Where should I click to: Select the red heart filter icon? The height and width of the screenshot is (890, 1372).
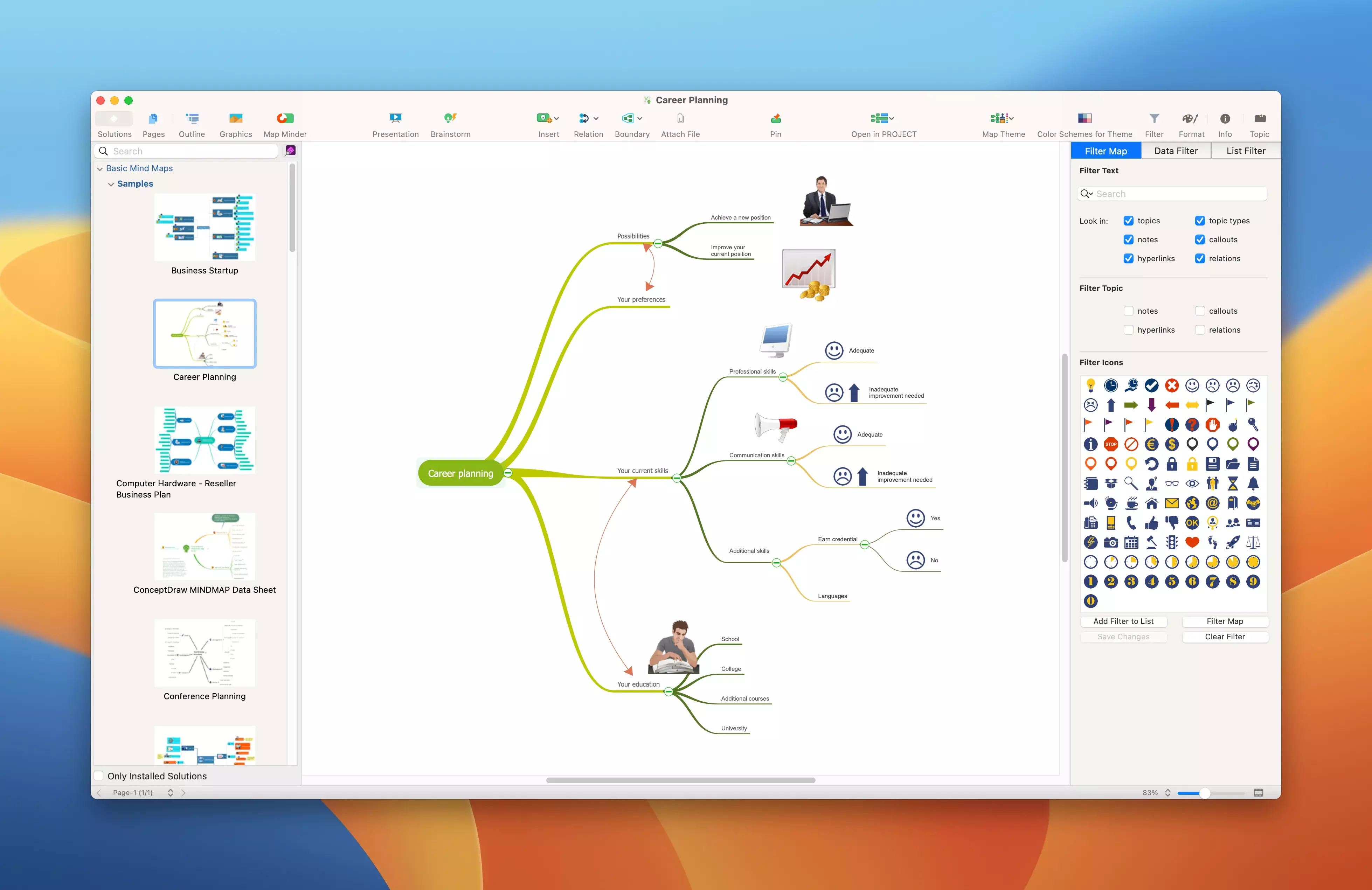point(1192,542)
